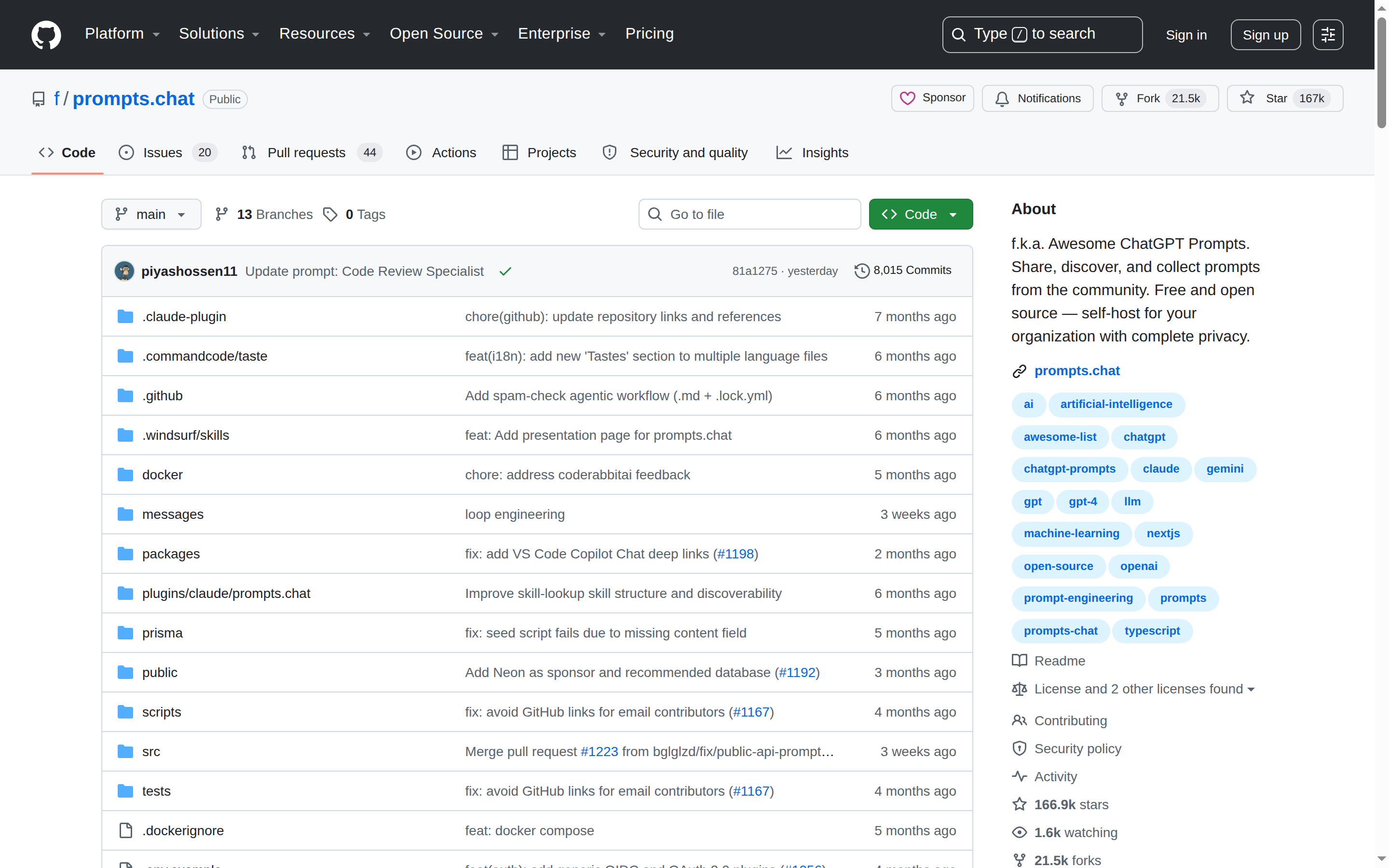
Task: Click the Go to file search field
Action: pos(749,214)
